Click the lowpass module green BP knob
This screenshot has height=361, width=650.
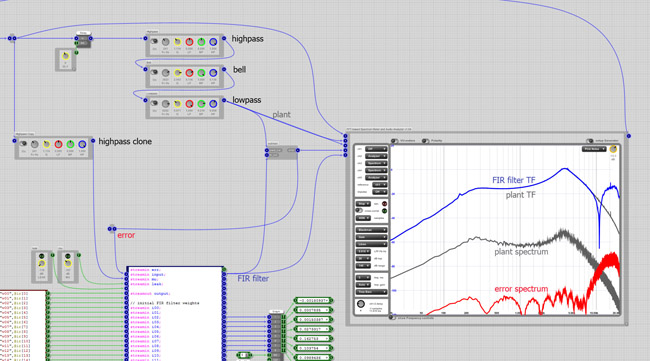pos(201,104)
